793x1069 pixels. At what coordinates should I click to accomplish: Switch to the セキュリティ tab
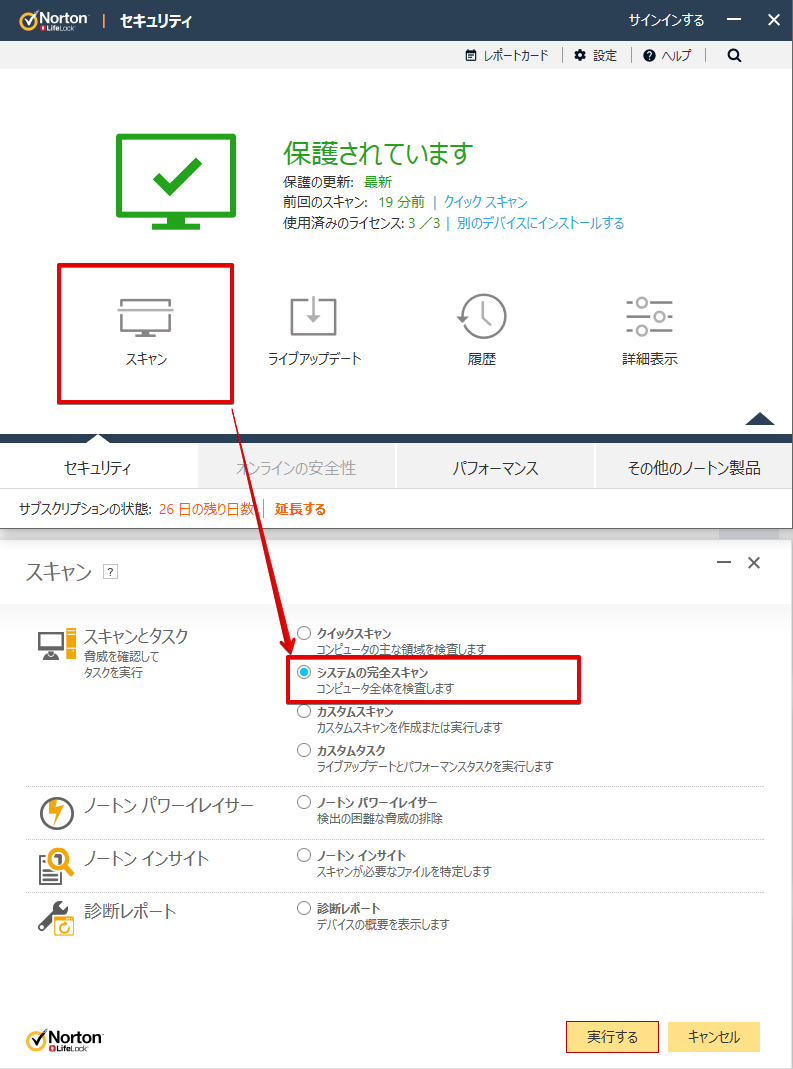tap(98, 468)
